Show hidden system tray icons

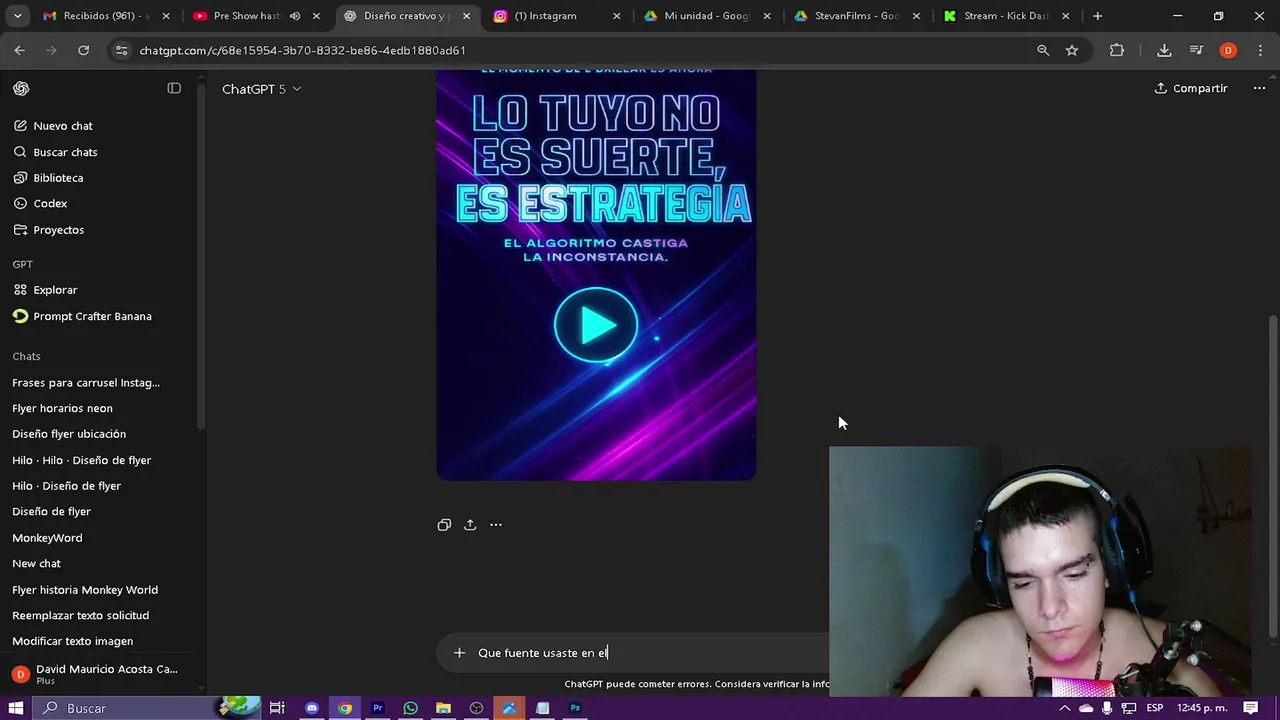pos(1064,708)
